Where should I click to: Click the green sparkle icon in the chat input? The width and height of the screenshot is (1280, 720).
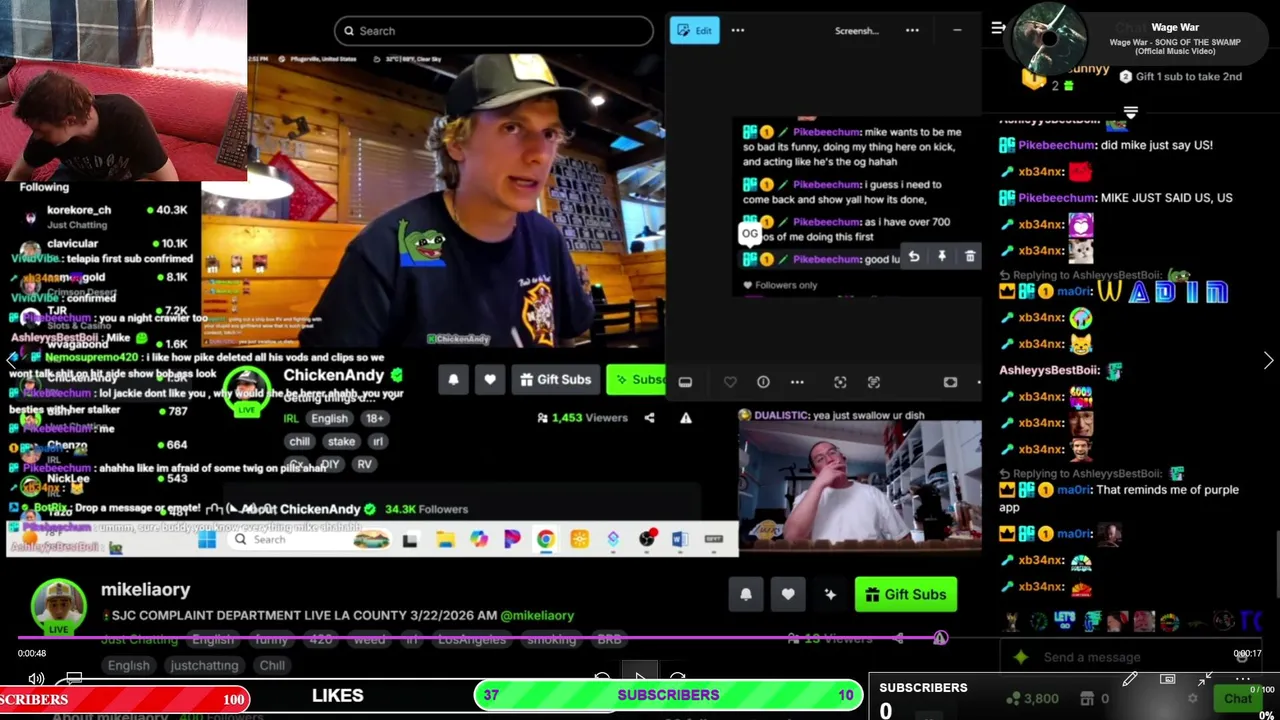coord(1020,657)
